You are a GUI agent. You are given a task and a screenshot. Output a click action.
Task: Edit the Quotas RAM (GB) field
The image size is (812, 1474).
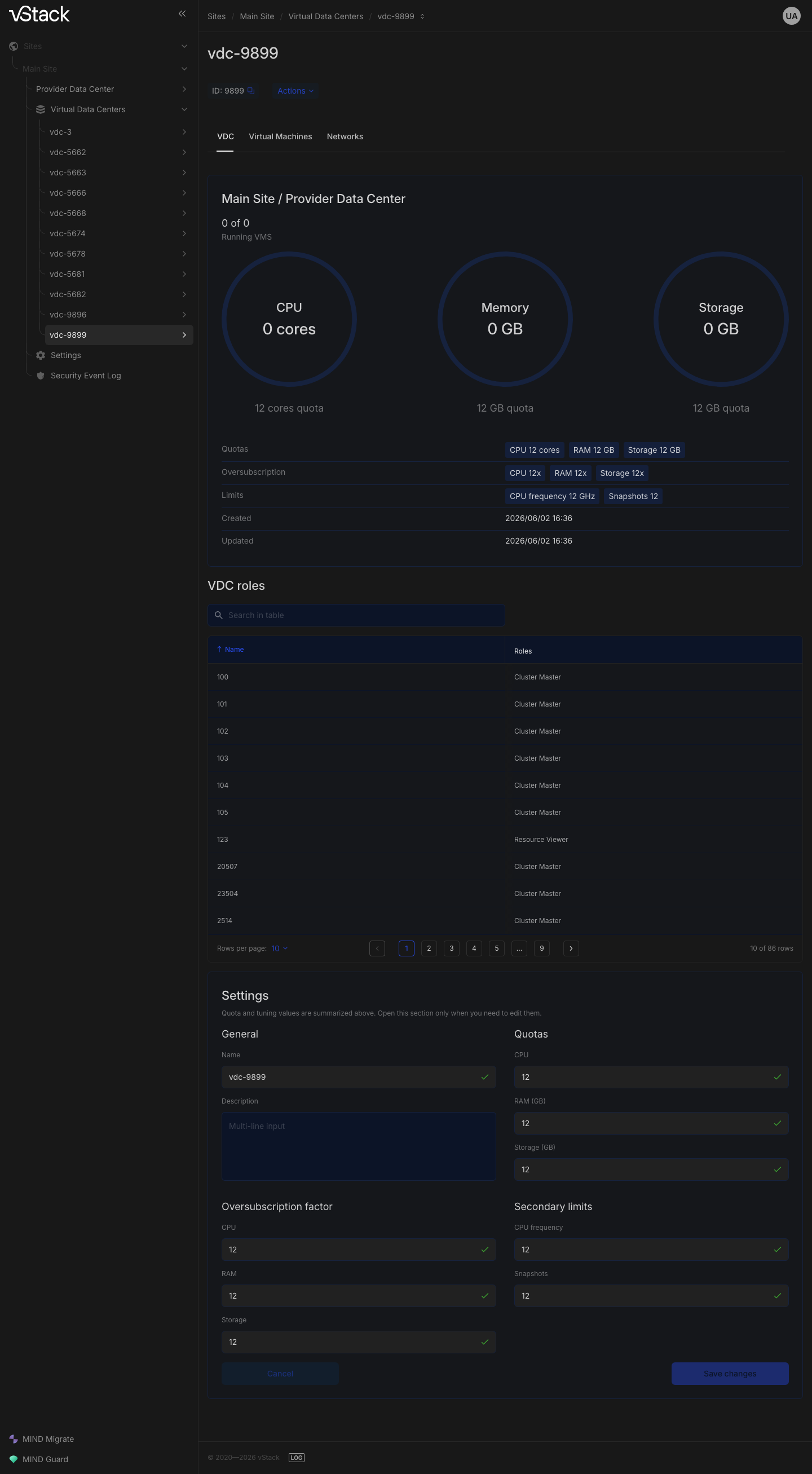(651, 1123)
